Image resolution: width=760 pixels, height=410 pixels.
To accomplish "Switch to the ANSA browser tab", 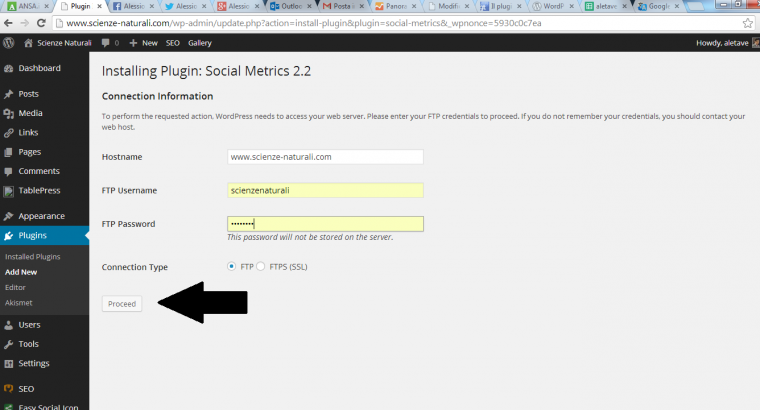I will [x=27, y=6].
